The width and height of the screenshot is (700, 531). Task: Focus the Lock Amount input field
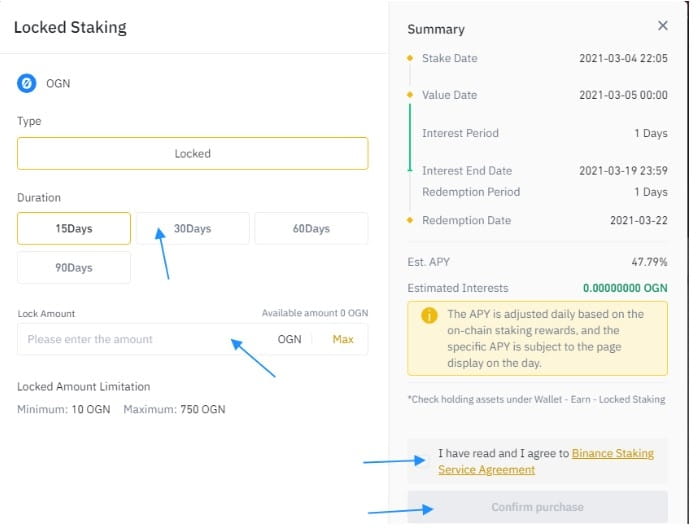pyautogui.click(x=140, y=339)
